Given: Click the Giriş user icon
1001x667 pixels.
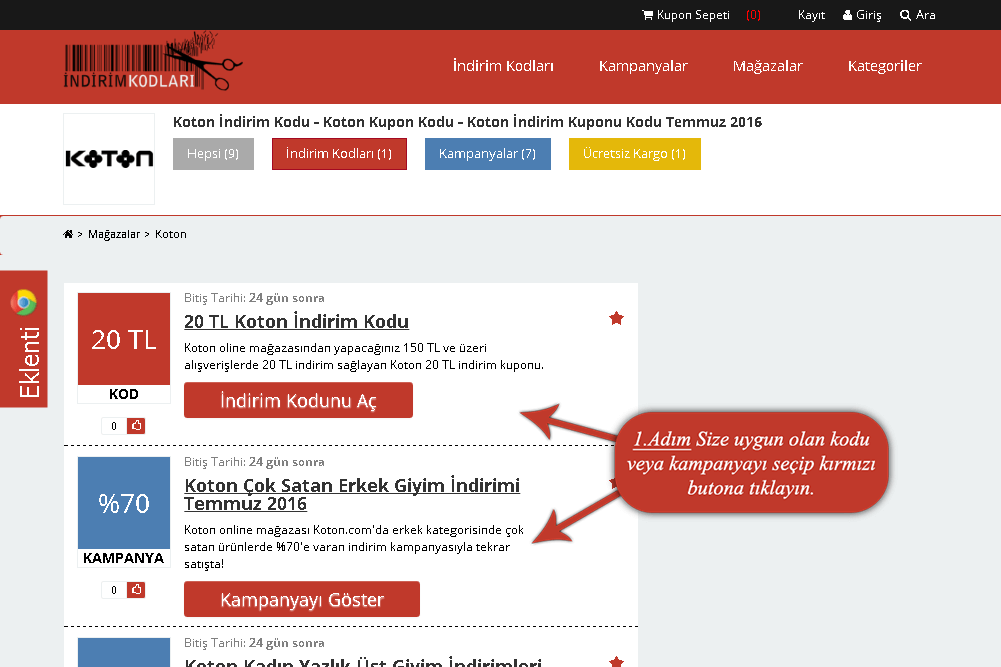Looking at the screenshot, I should click(x=847, y=15).
